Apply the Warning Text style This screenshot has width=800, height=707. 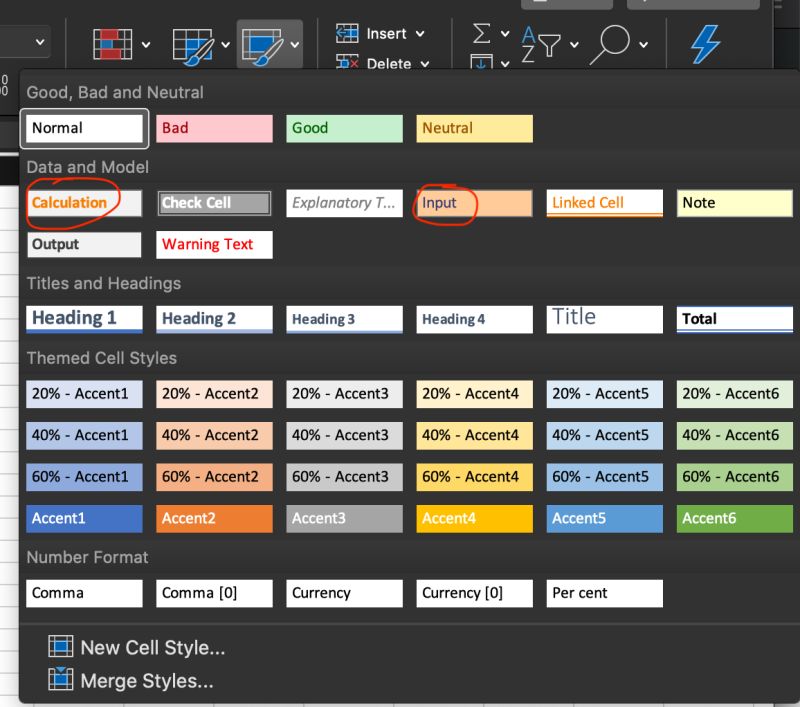[213, 244]
